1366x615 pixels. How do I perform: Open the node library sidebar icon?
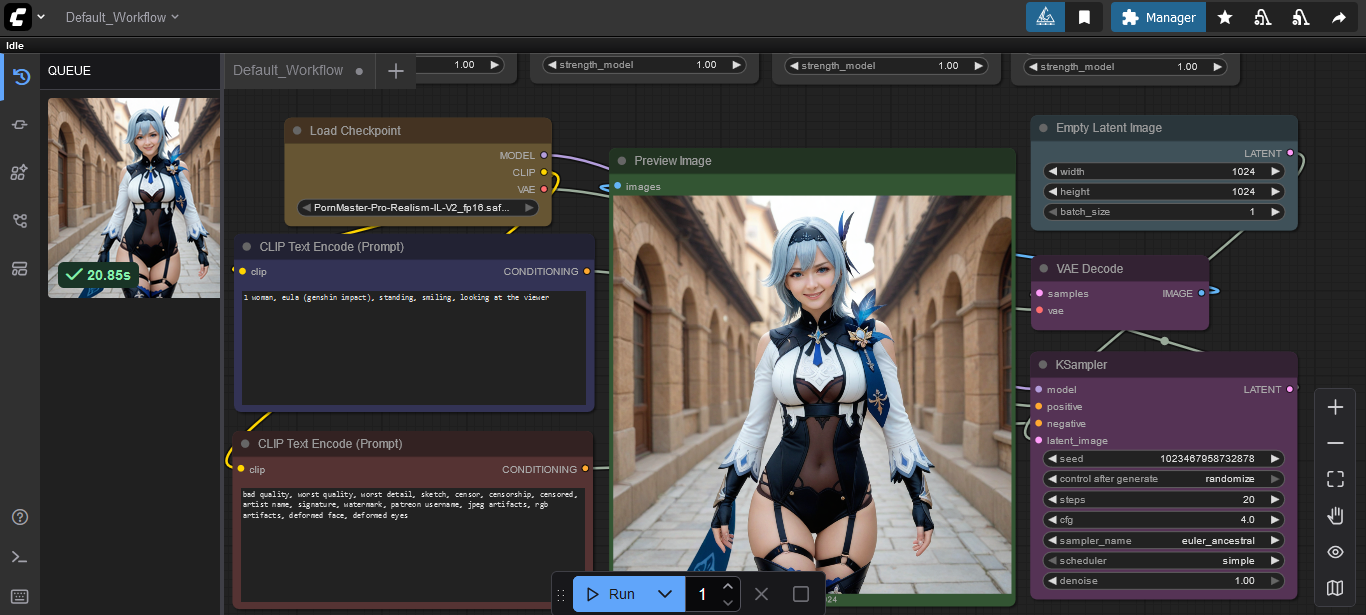20,125
